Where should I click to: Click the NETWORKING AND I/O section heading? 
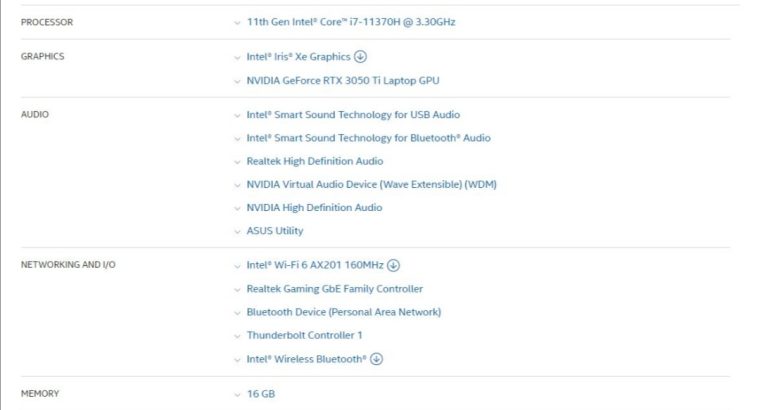60,265
